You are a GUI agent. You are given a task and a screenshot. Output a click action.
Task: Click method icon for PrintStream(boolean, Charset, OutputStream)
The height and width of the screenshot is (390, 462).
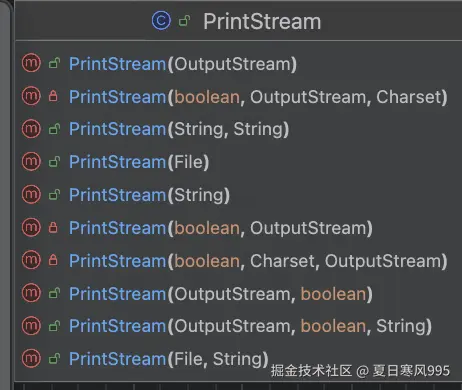(x=31, y=260)
